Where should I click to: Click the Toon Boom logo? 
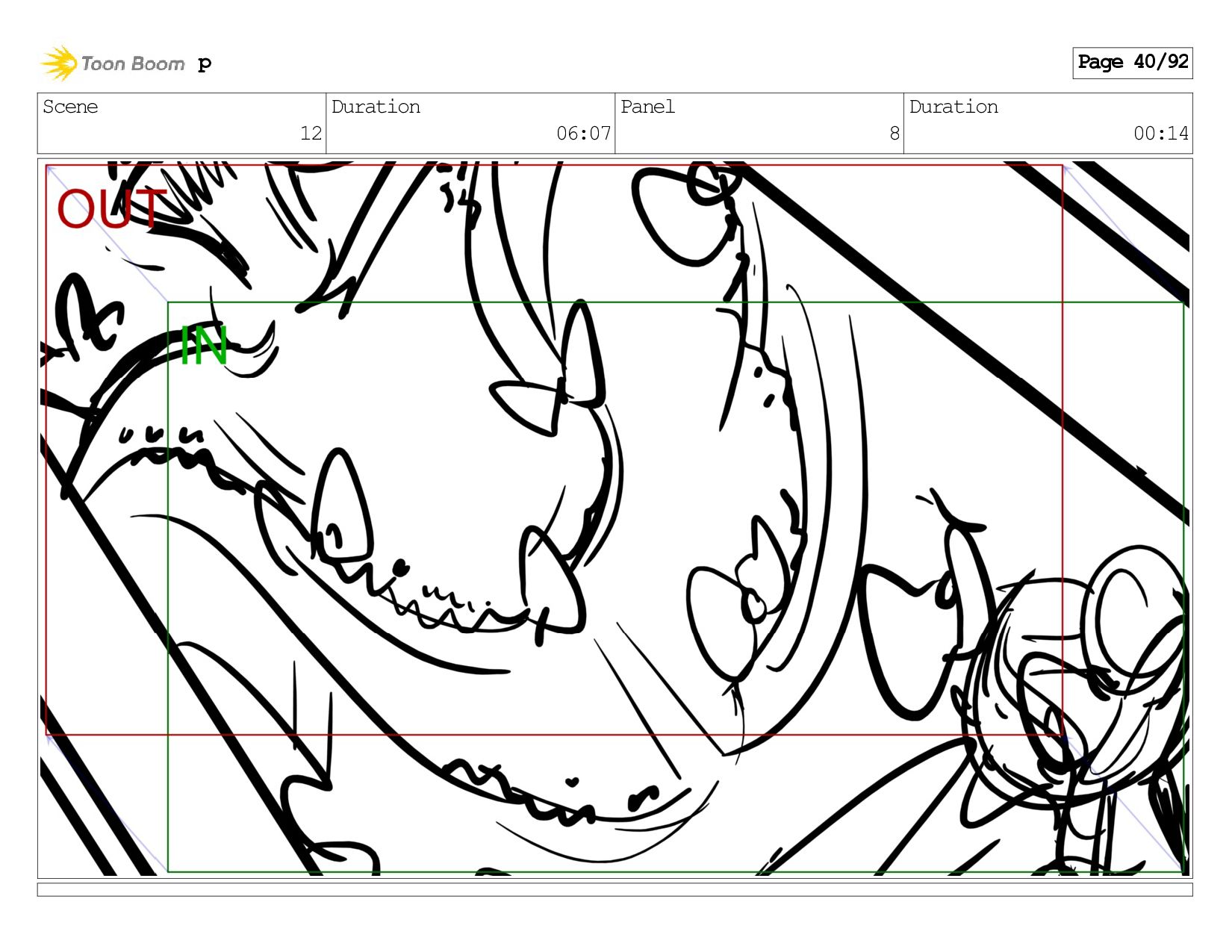(x=112, y=63)
